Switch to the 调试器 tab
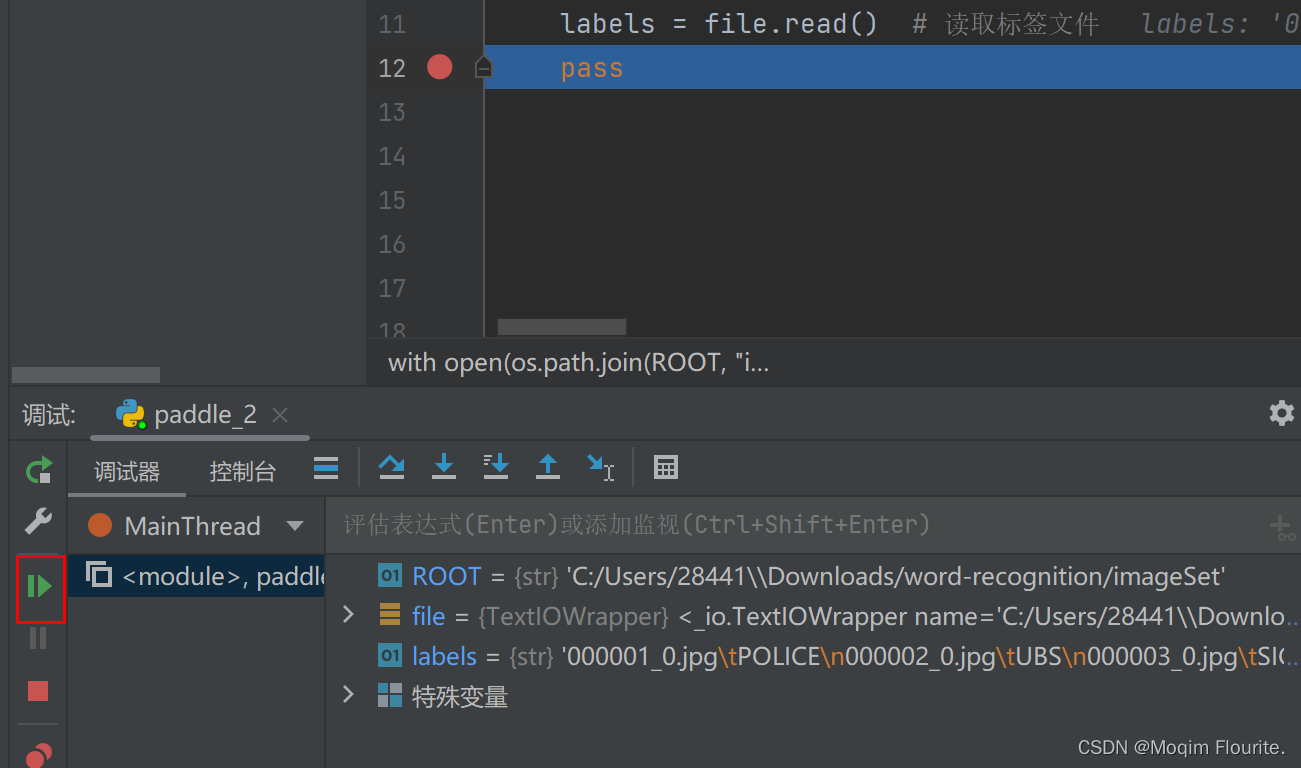 (x=127, y=472)
